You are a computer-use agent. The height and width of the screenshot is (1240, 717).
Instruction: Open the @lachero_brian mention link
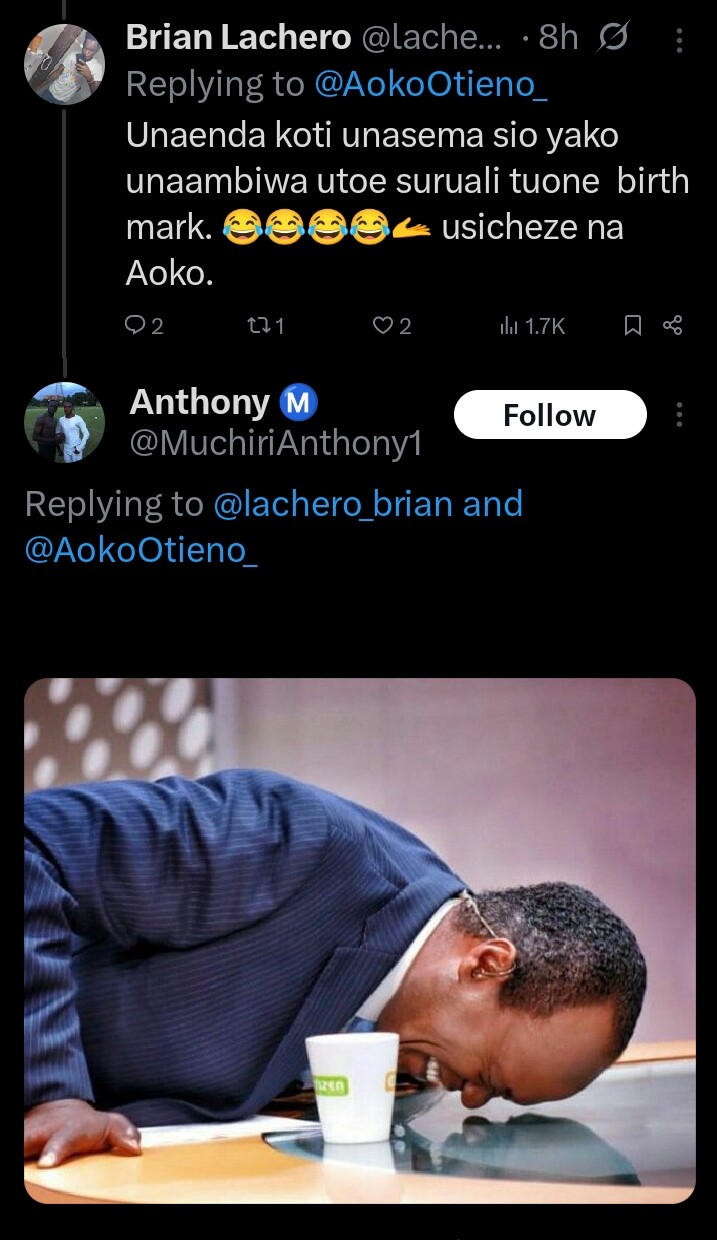(333, 504)
